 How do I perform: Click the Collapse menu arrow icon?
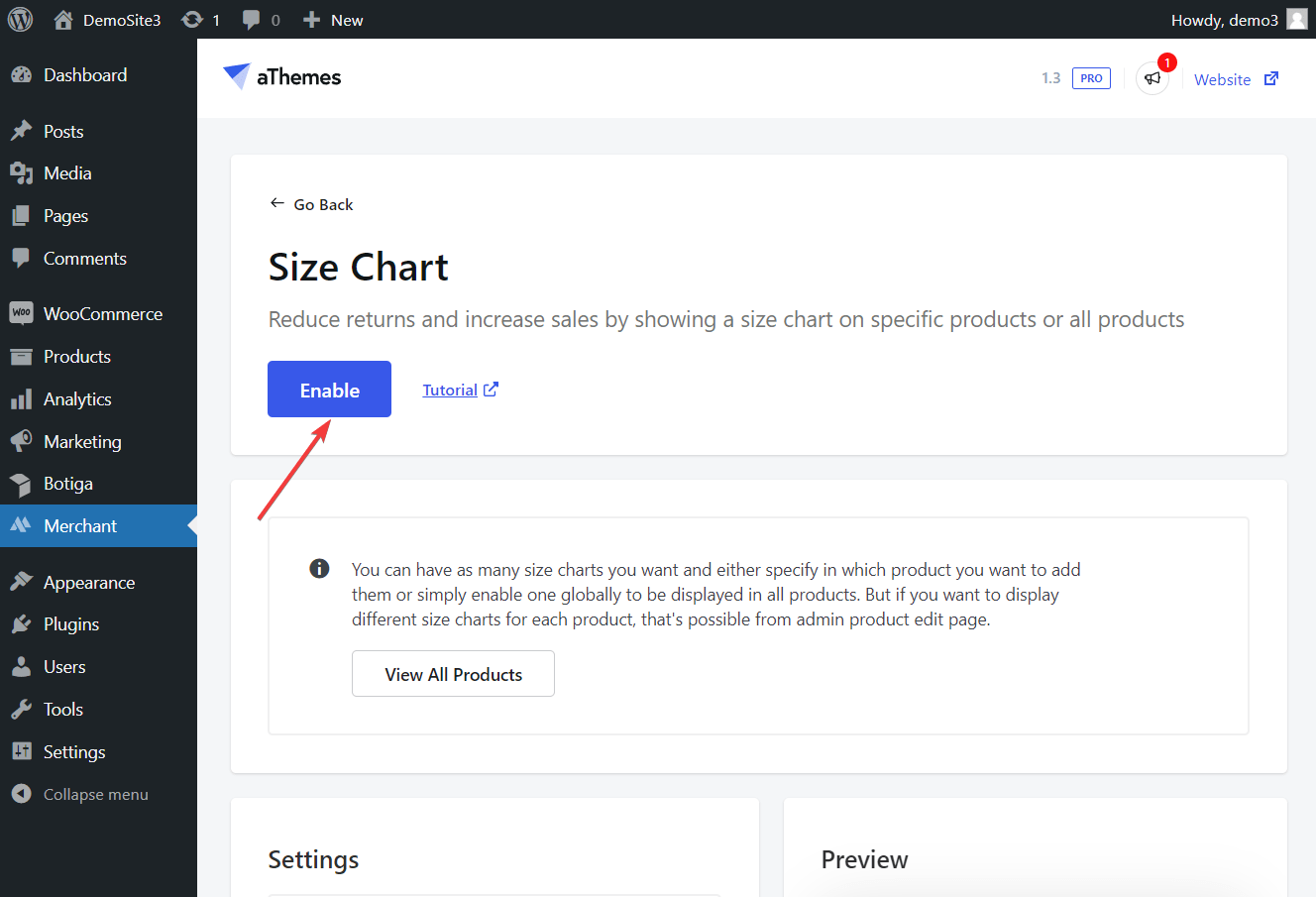click(21, 794)
